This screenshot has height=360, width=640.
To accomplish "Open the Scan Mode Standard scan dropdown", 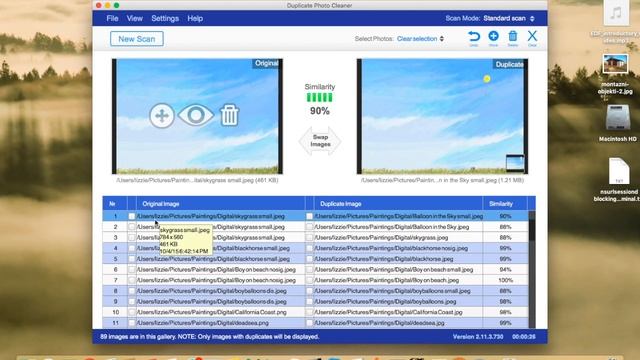I will coord(509,18).
